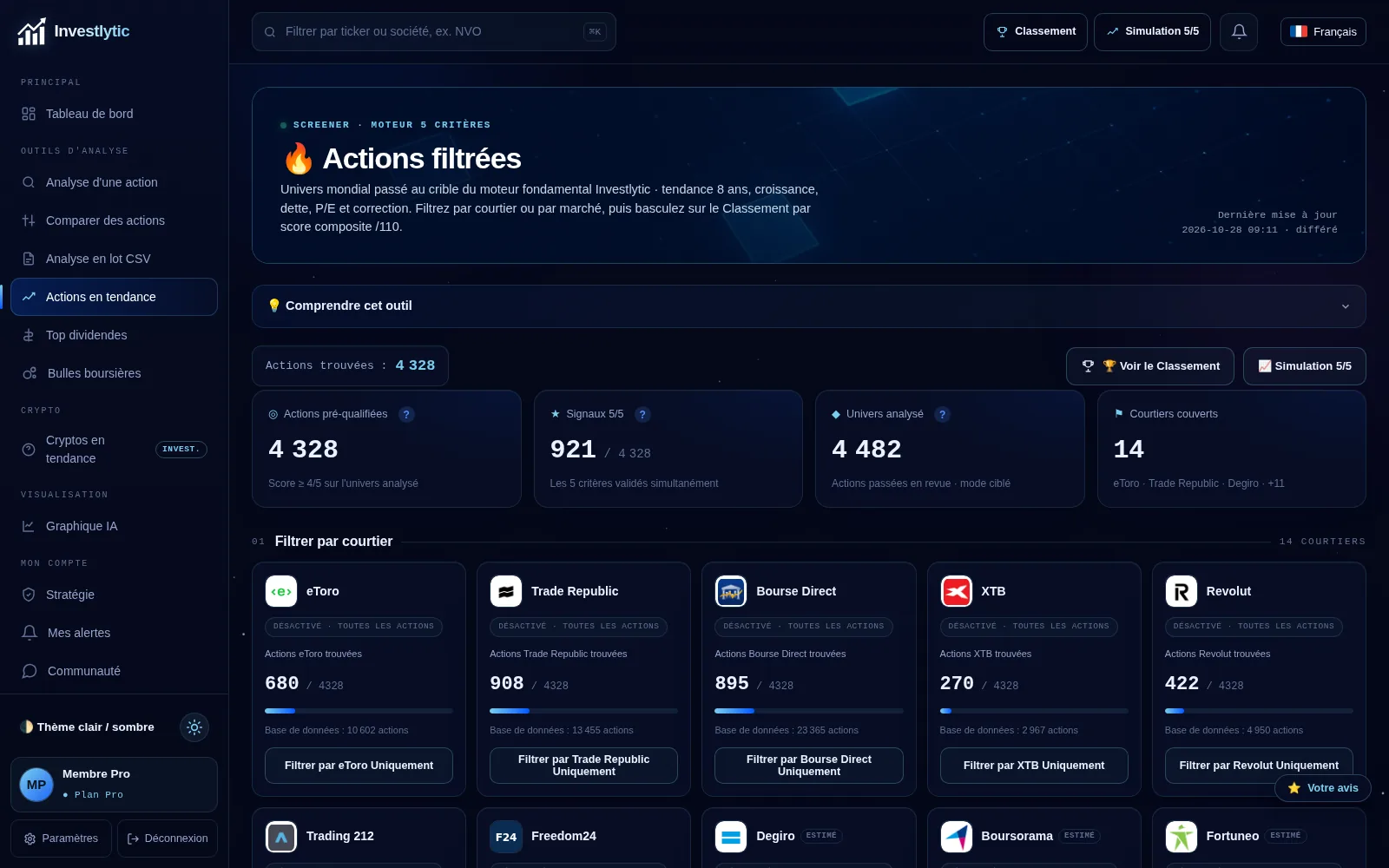Click the ticker search filter field
Screen dimensions: 1389x868
(x=434, y=32)
